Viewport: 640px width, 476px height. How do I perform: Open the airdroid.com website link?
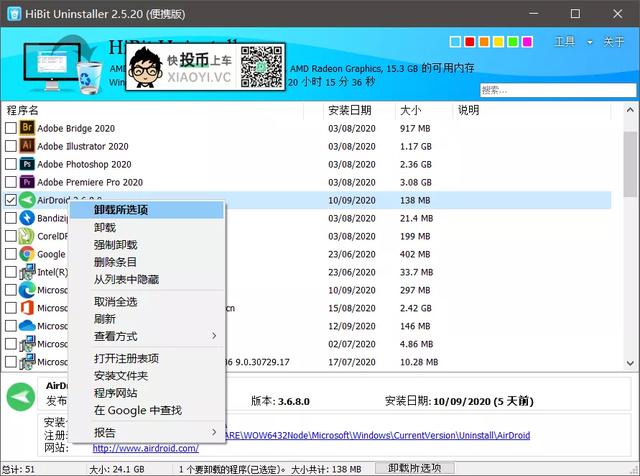coord(146,448)
